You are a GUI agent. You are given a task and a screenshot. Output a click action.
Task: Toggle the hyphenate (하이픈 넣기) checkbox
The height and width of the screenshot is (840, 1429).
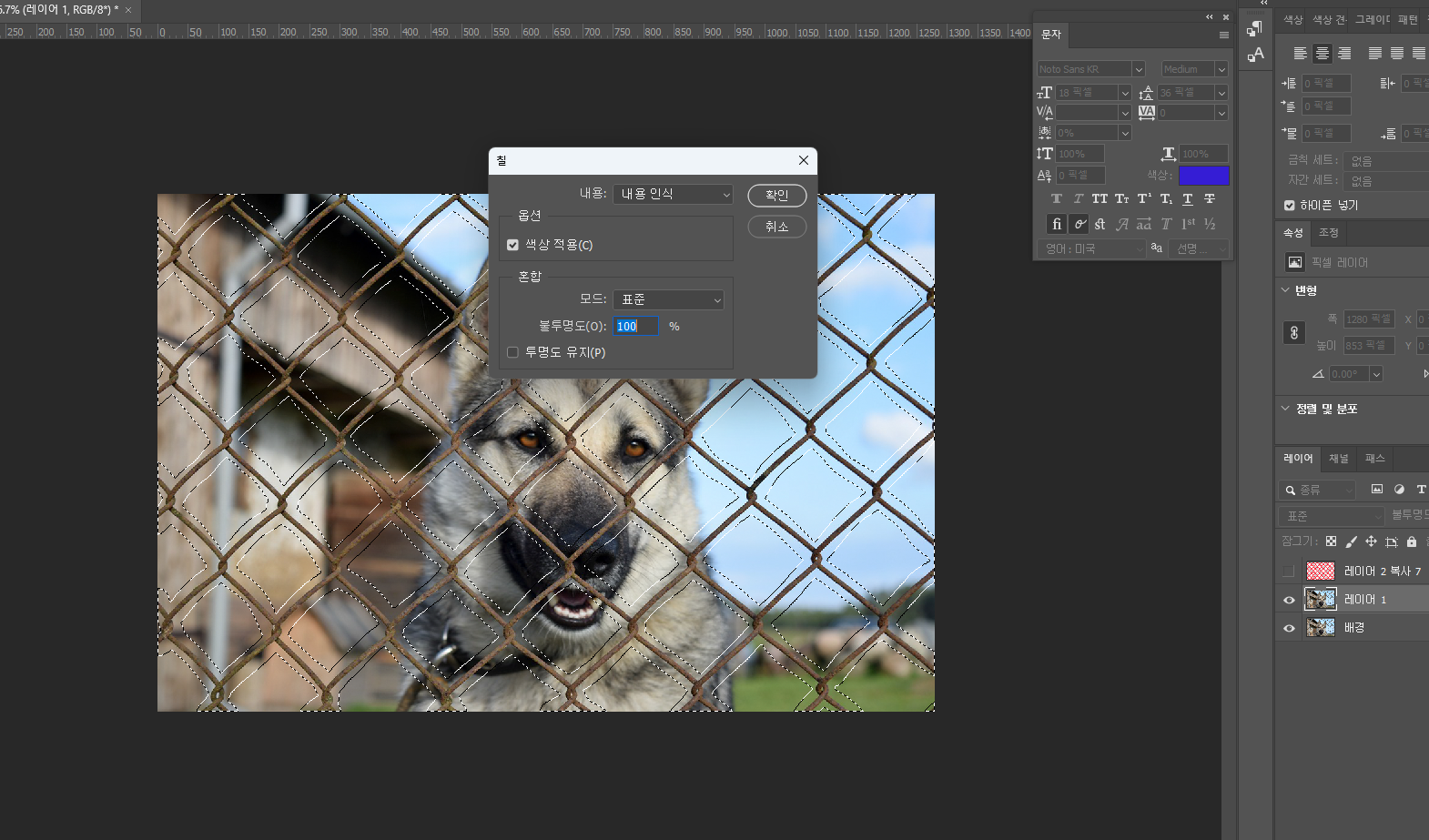pos(1289,206)
